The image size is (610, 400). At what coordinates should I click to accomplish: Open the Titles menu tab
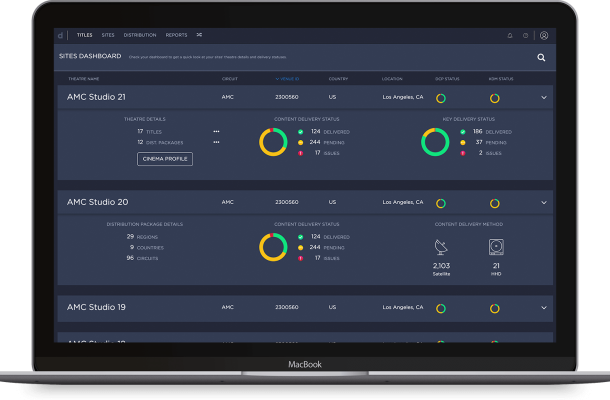[x=85, y=35]
